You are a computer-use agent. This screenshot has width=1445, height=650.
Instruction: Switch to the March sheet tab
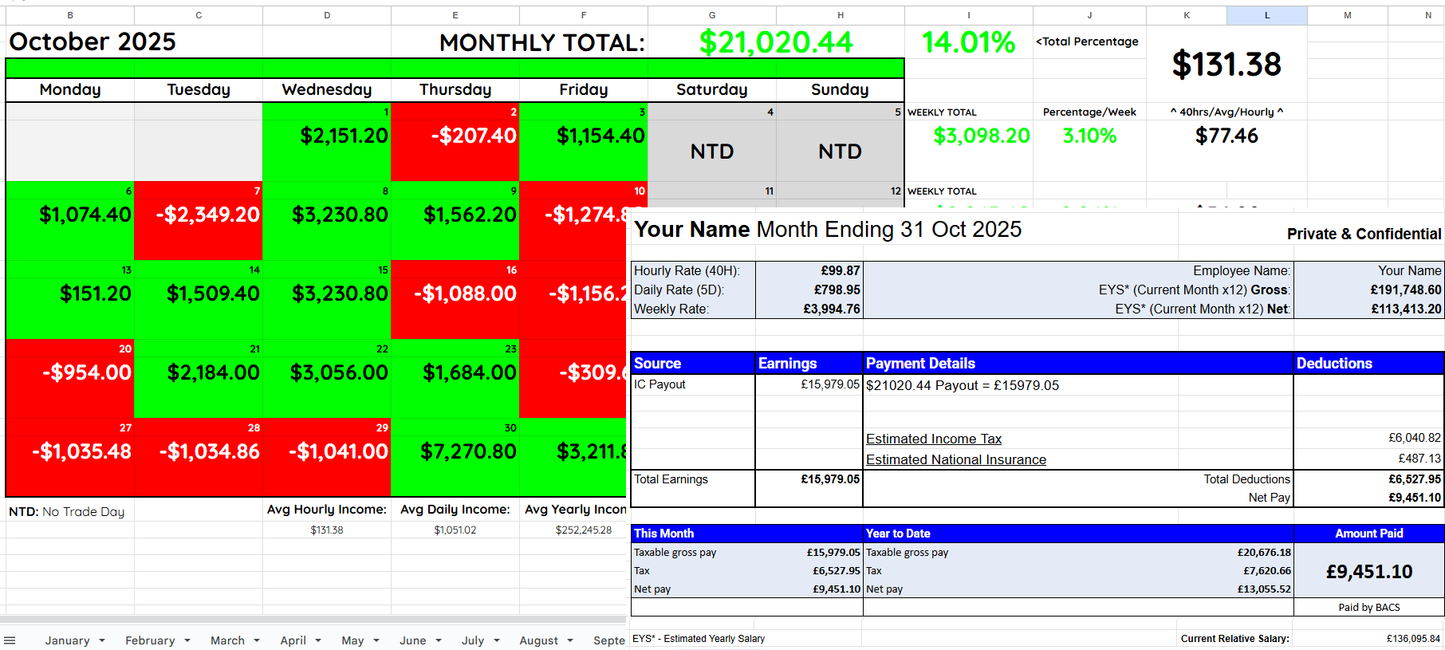229,640
